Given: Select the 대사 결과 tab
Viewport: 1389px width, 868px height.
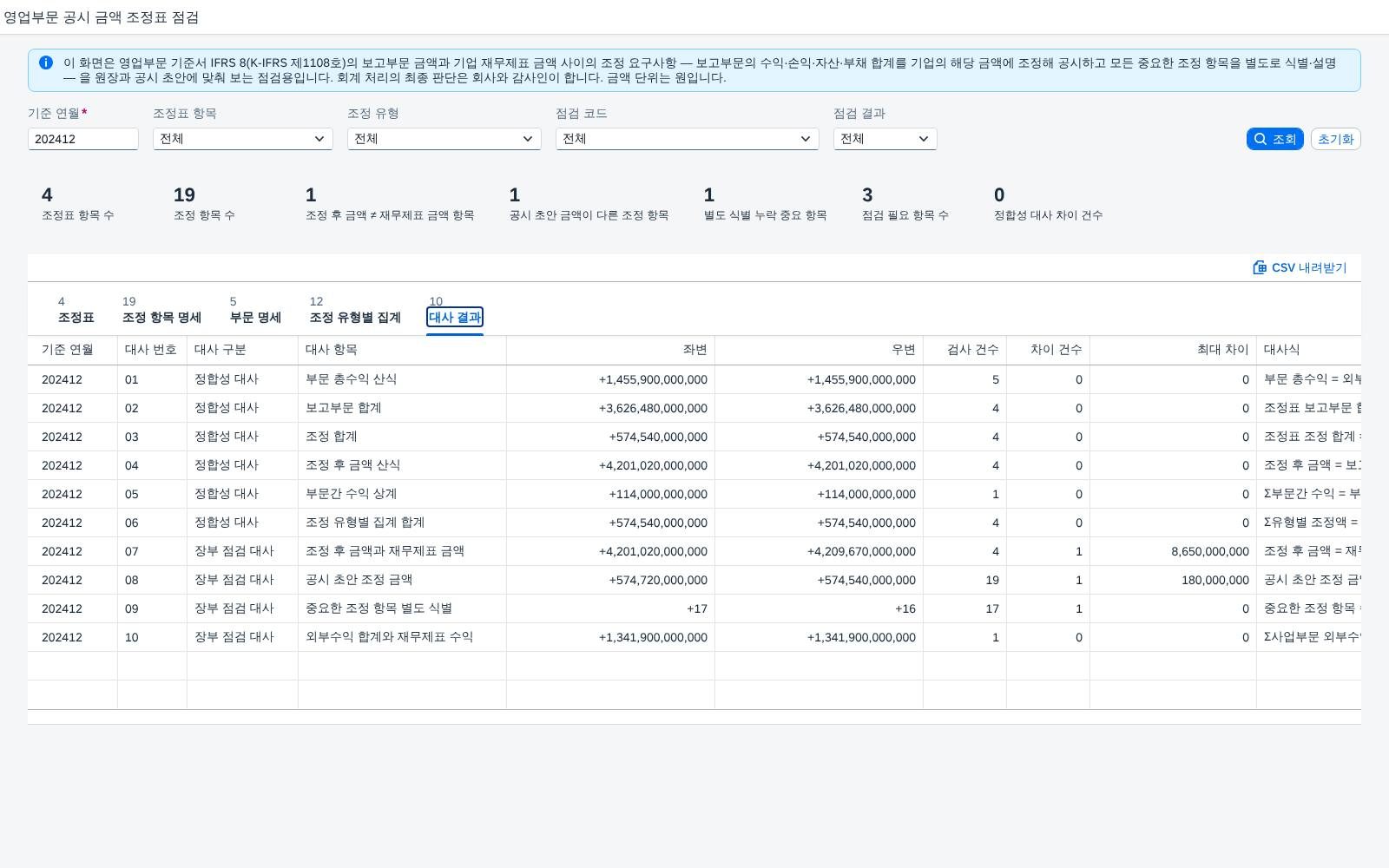Looking at the screenshot, I should click(x=455, y=318).
